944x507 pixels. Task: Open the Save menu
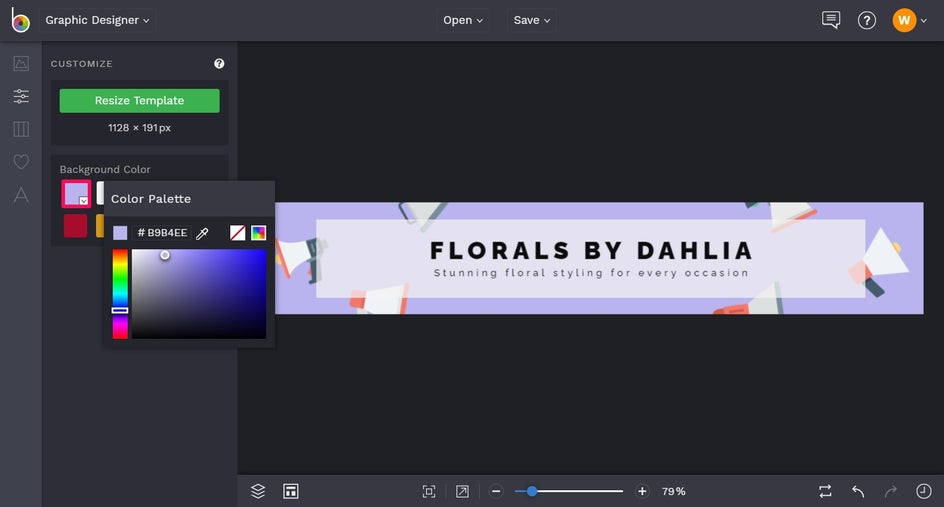[532, 20]
